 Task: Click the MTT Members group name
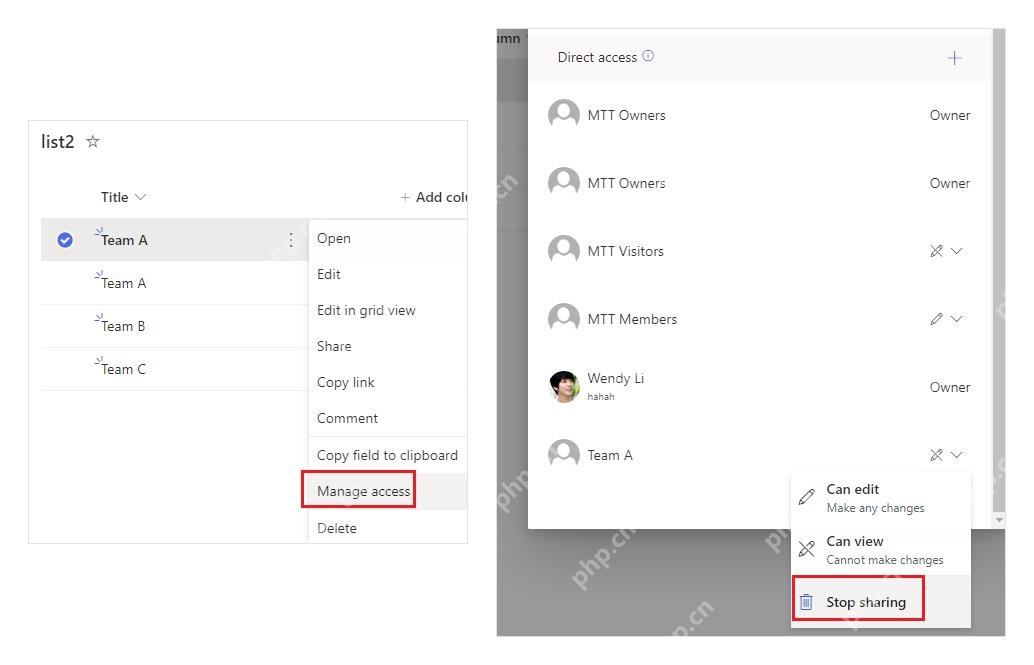(632, 319)
